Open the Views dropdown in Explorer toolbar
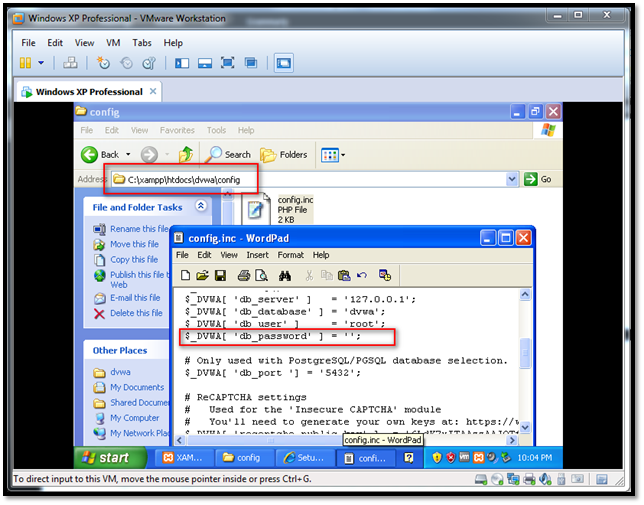The height and width of the screenshot is (505, 644). click(343, 154)
